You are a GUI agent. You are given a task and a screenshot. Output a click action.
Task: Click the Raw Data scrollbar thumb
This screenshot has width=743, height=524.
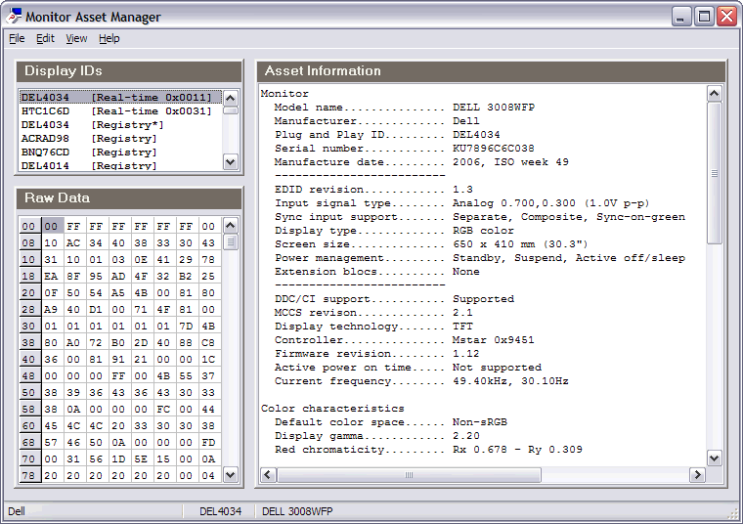231,242
